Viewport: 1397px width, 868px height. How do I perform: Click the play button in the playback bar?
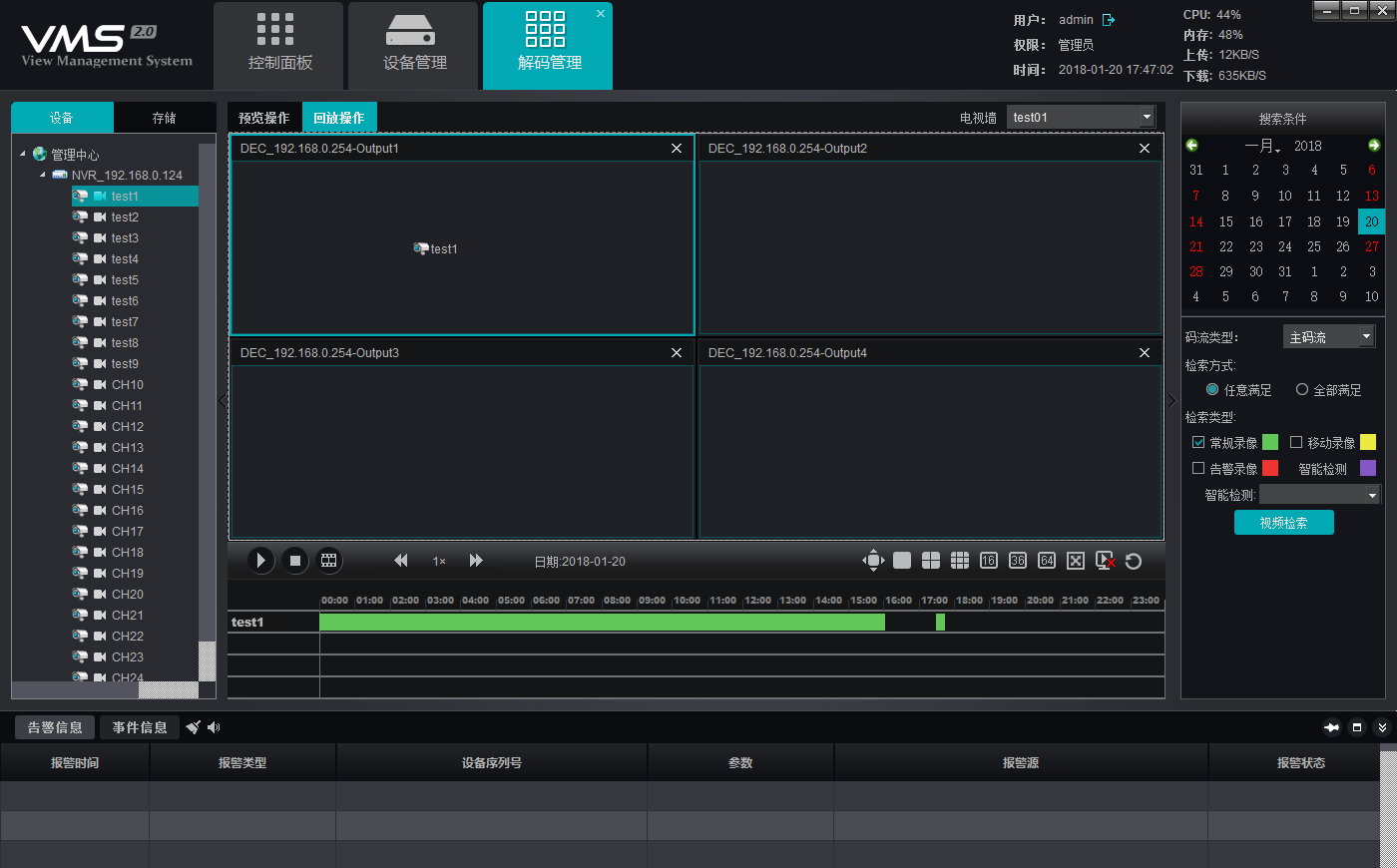click(x=260, y=561)
